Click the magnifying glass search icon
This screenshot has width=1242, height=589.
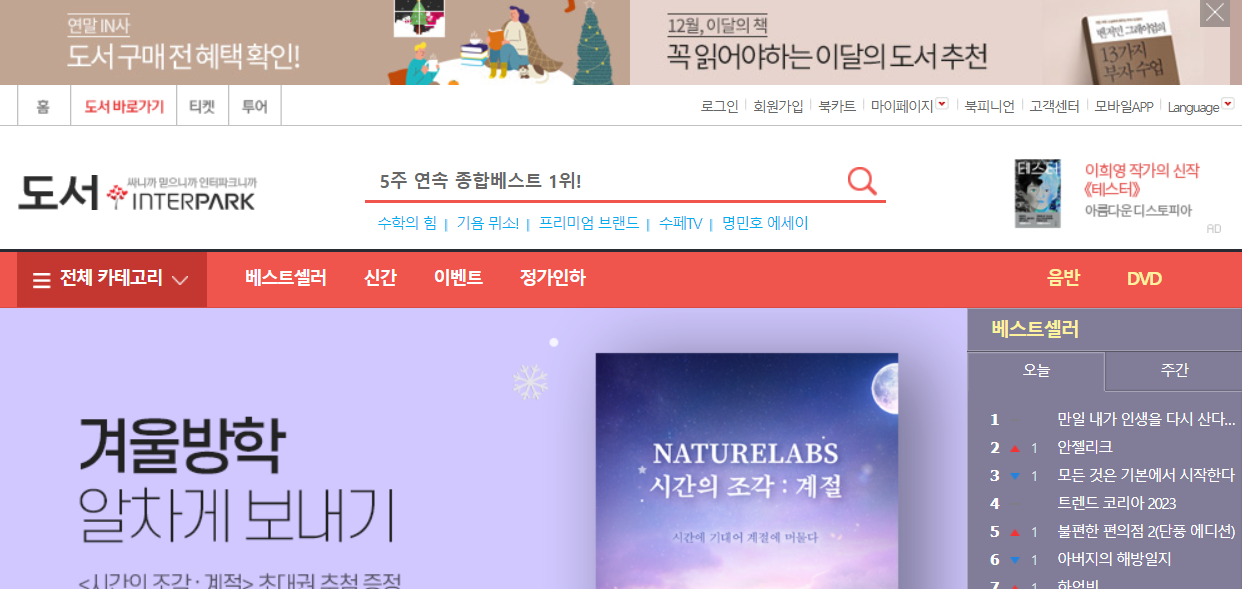pos(861,181)
